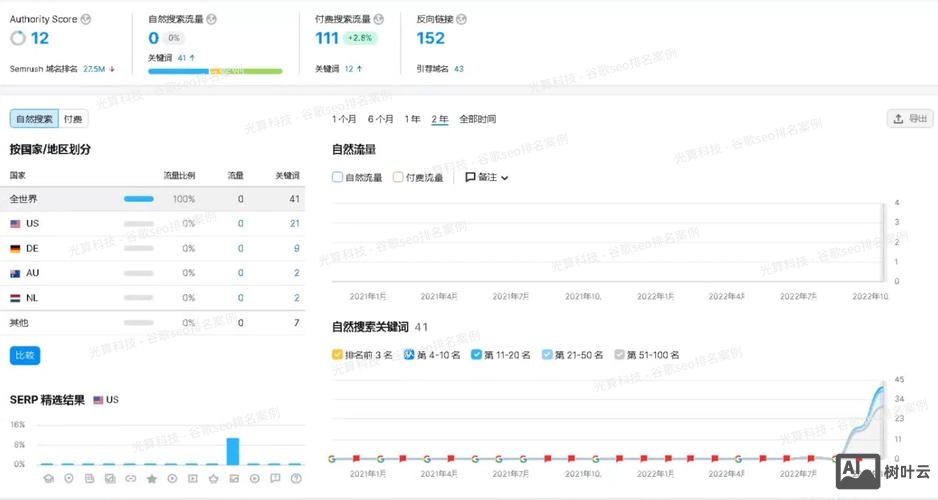Screen dimensions: 938x500
Task: Select the 全部时间 time range
Action: pyautogui.click(x=477, y=119)
